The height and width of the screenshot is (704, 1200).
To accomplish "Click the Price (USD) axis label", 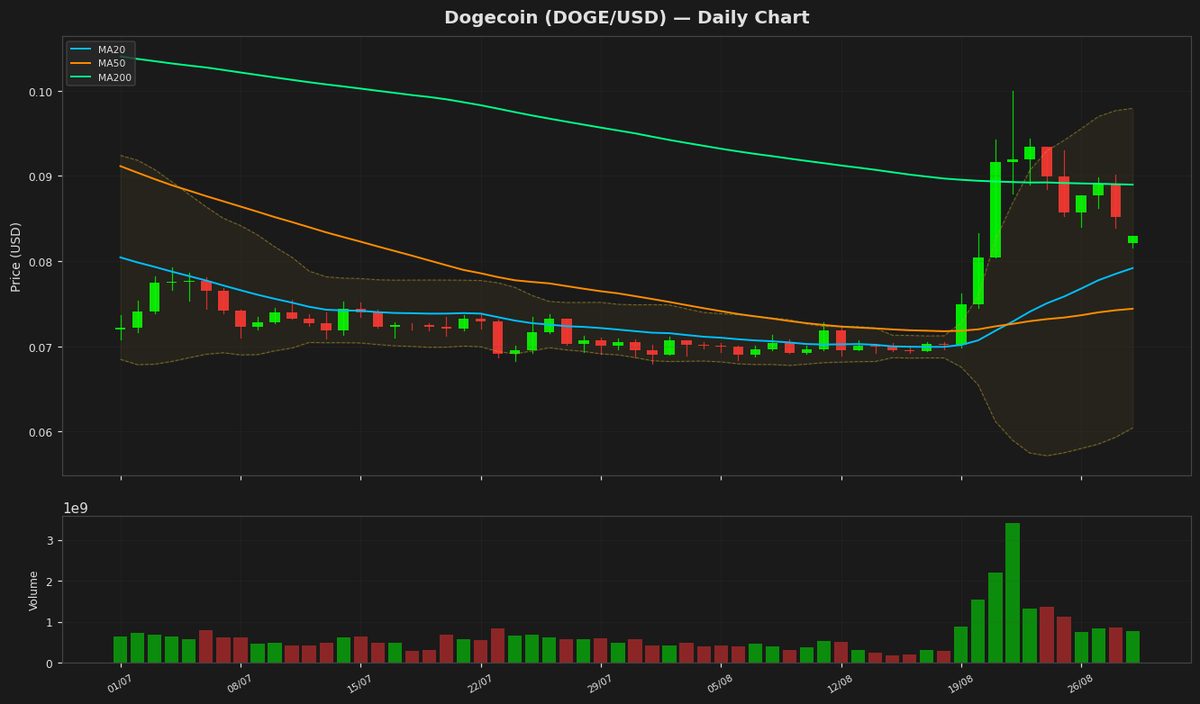I will point(16,256).
